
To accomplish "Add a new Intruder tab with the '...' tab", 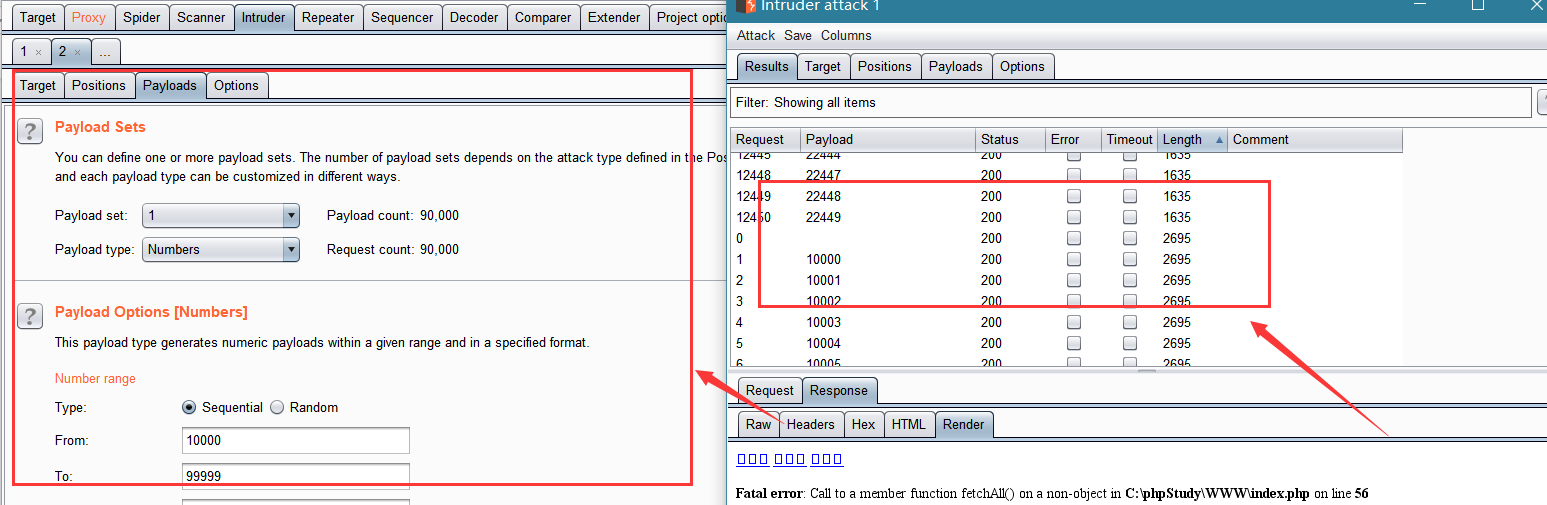I will click(105, 51).
